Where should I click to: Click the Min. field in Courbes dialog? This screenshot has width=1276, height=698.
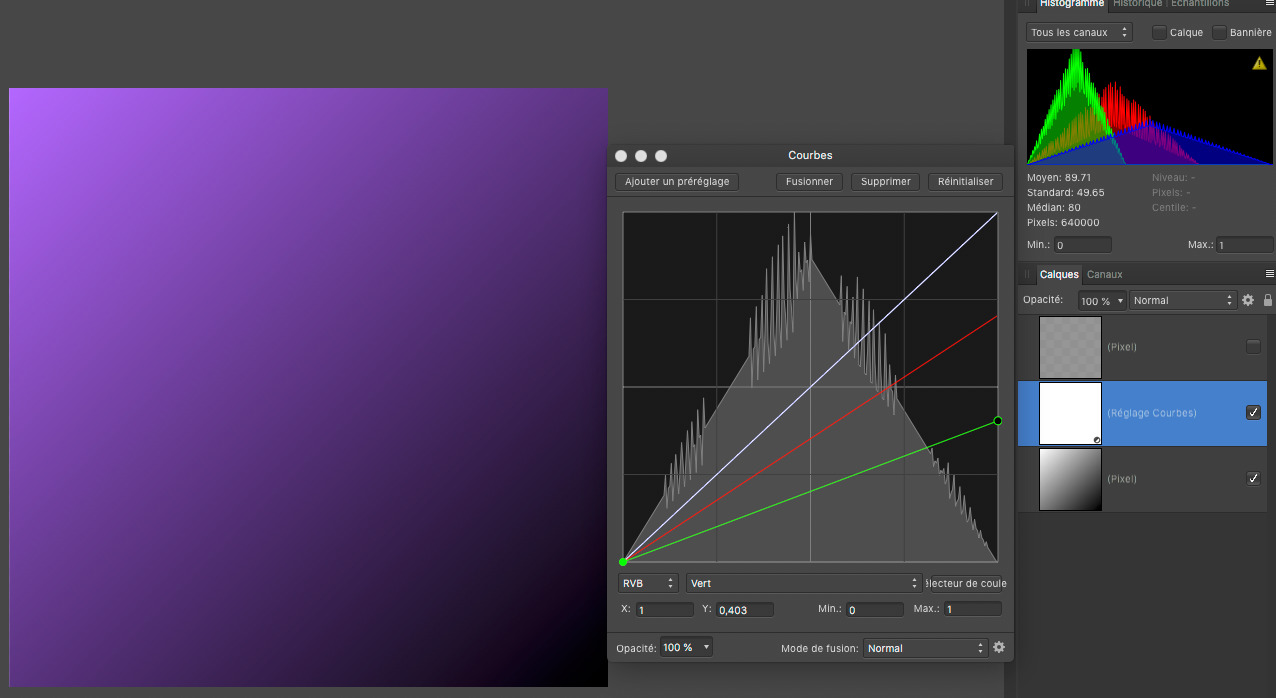(874, 609)
